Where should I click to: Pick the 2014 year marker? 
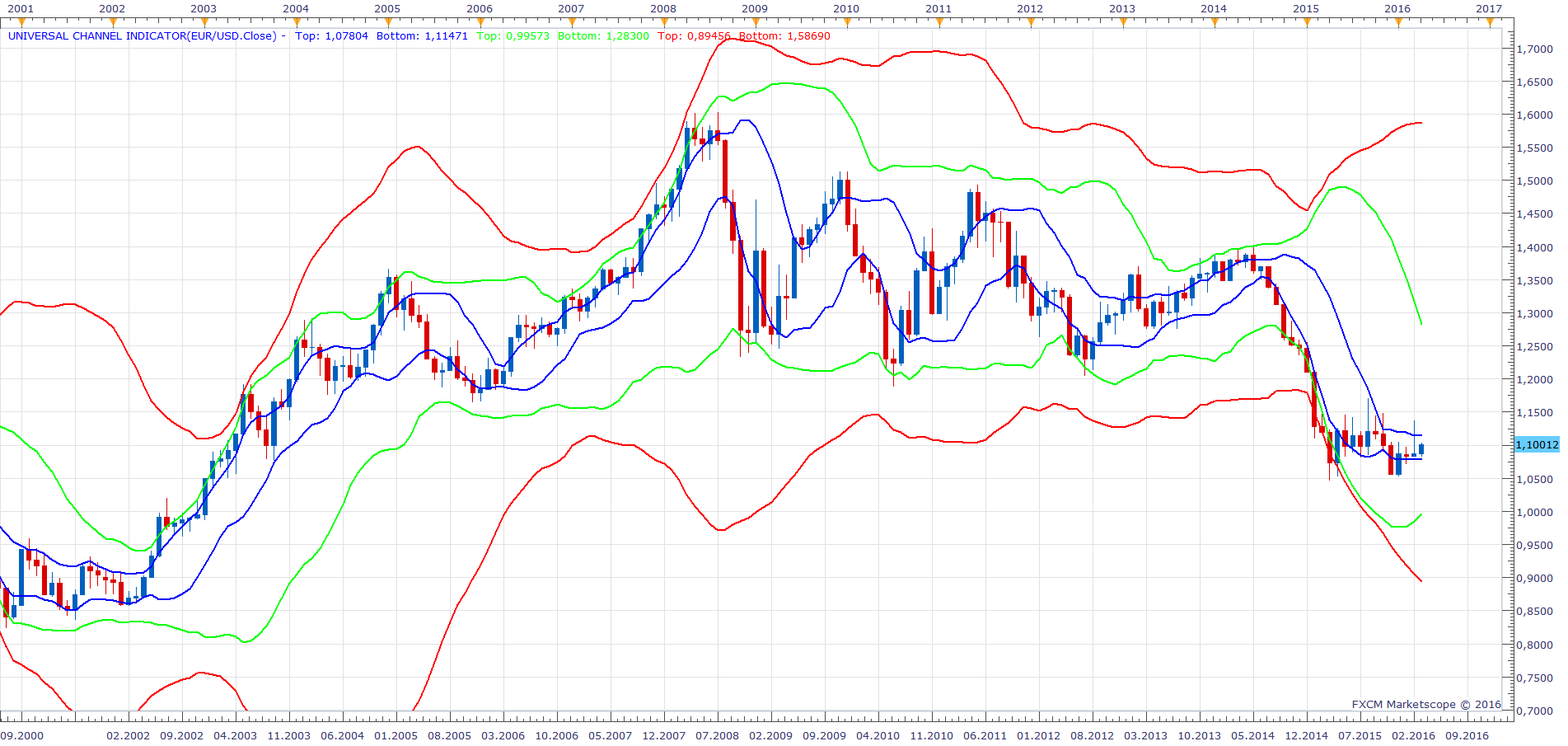1215,22
